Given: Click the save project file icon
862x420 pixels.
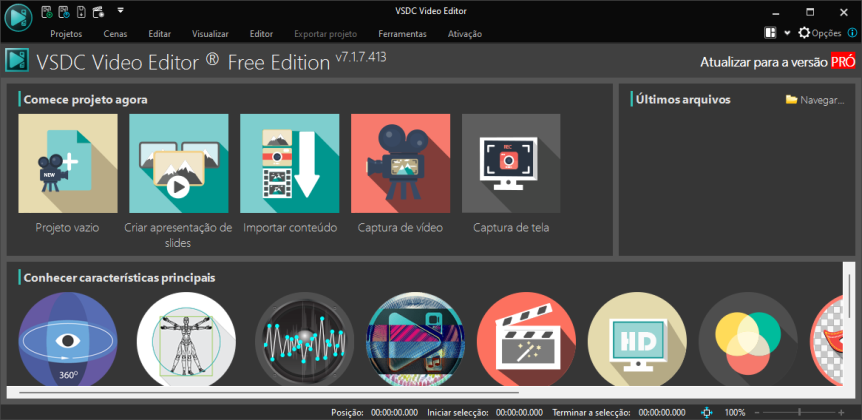Looking at the screenshot, I should 81,11.
